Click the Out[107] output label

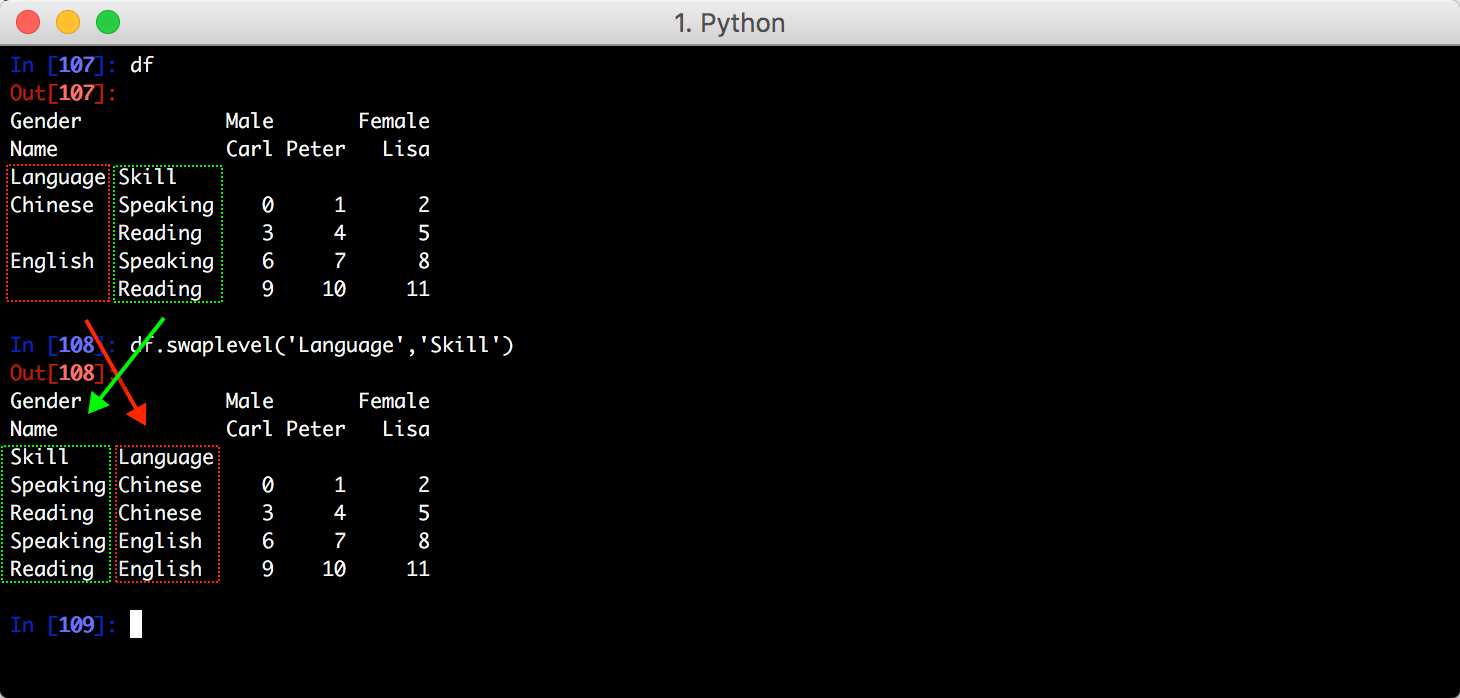pyautogui.click(x=63, y=93)
